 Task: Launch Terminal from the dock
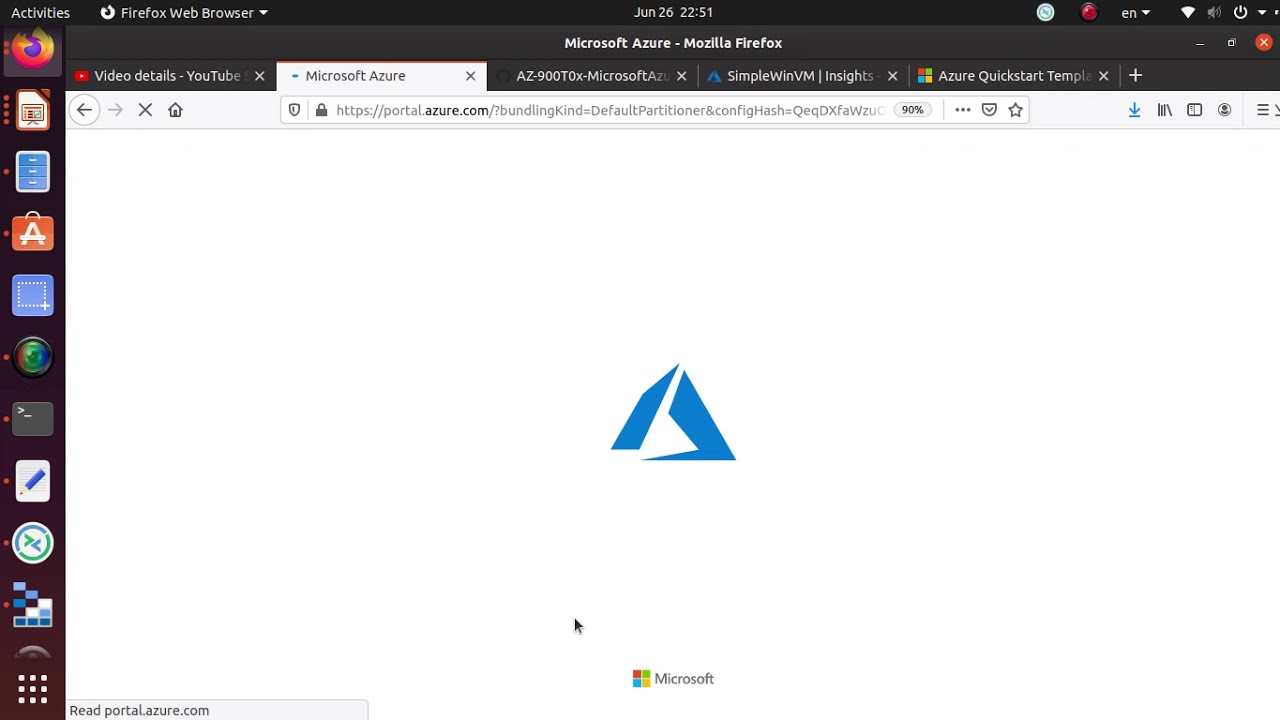coord(33,420)
